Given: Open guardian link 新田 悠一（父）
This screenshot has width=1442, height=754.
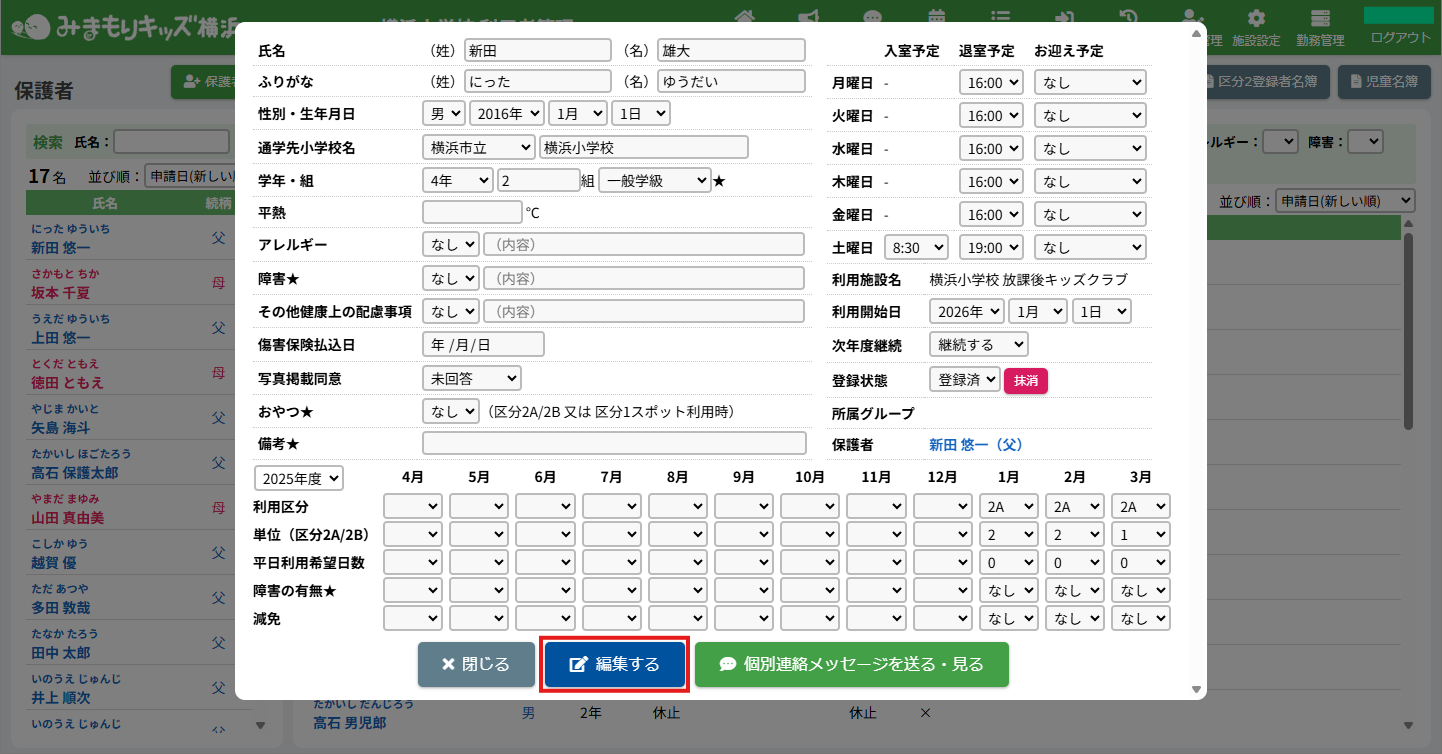Looking at the screenshot, I should point(975,445).
